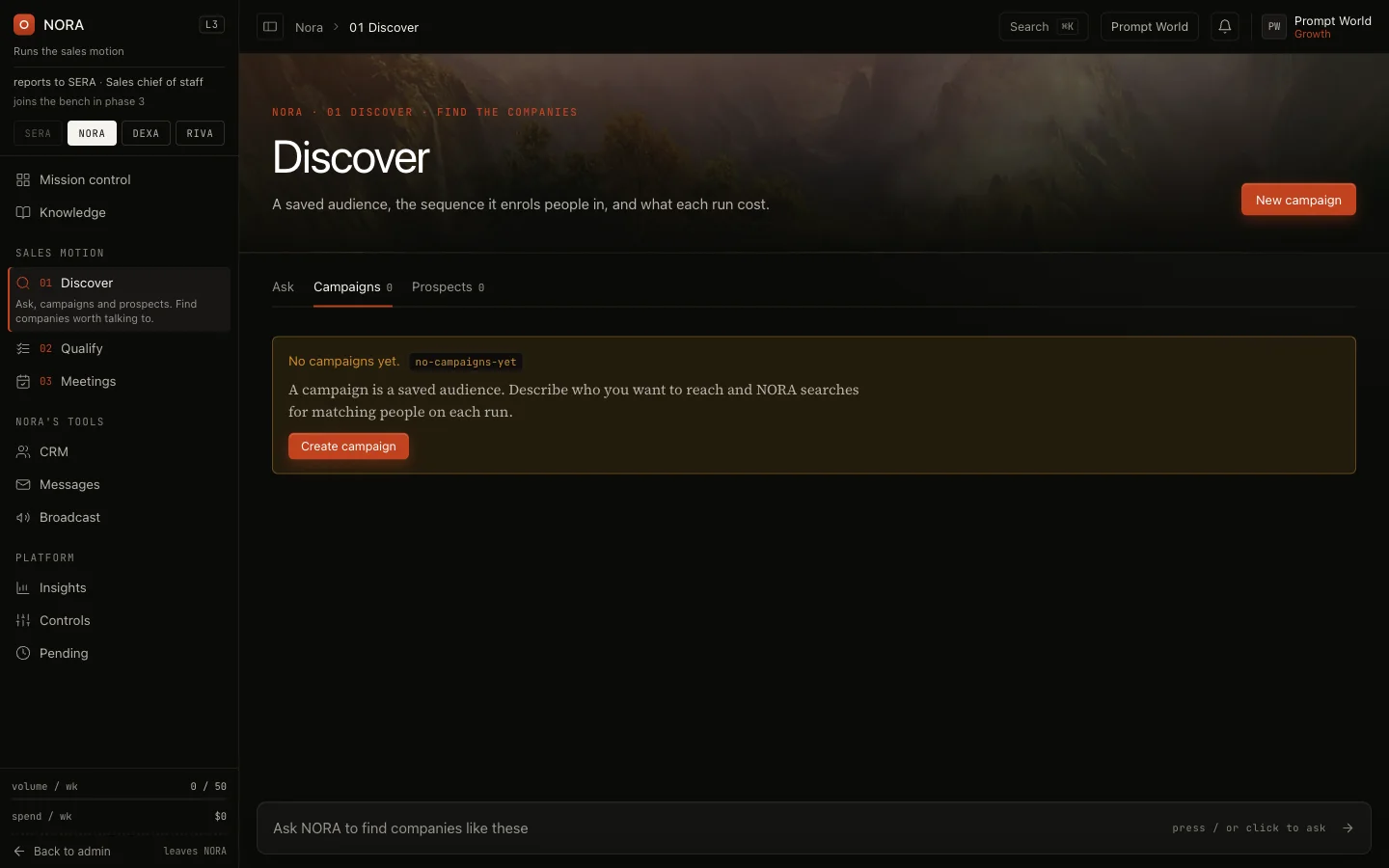Switch to the Ask tab
Screen dimensions: 1389x868
283,286
